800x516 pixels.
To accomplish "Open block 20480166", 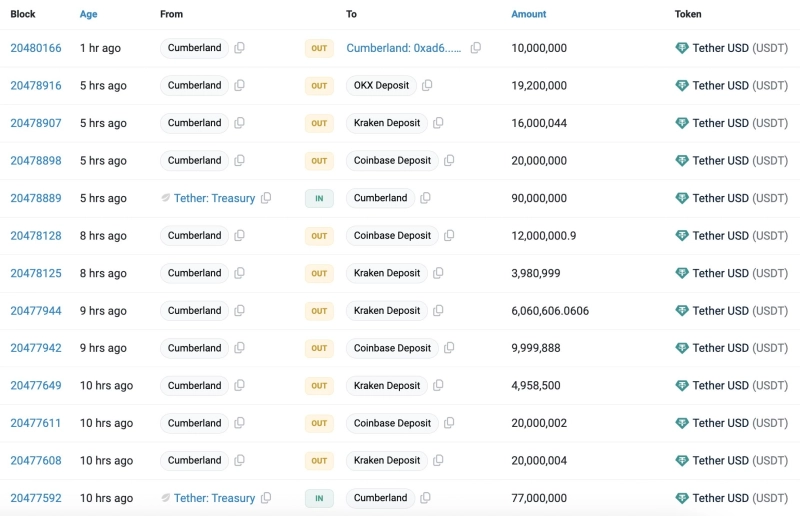I will tap(36, 48).
